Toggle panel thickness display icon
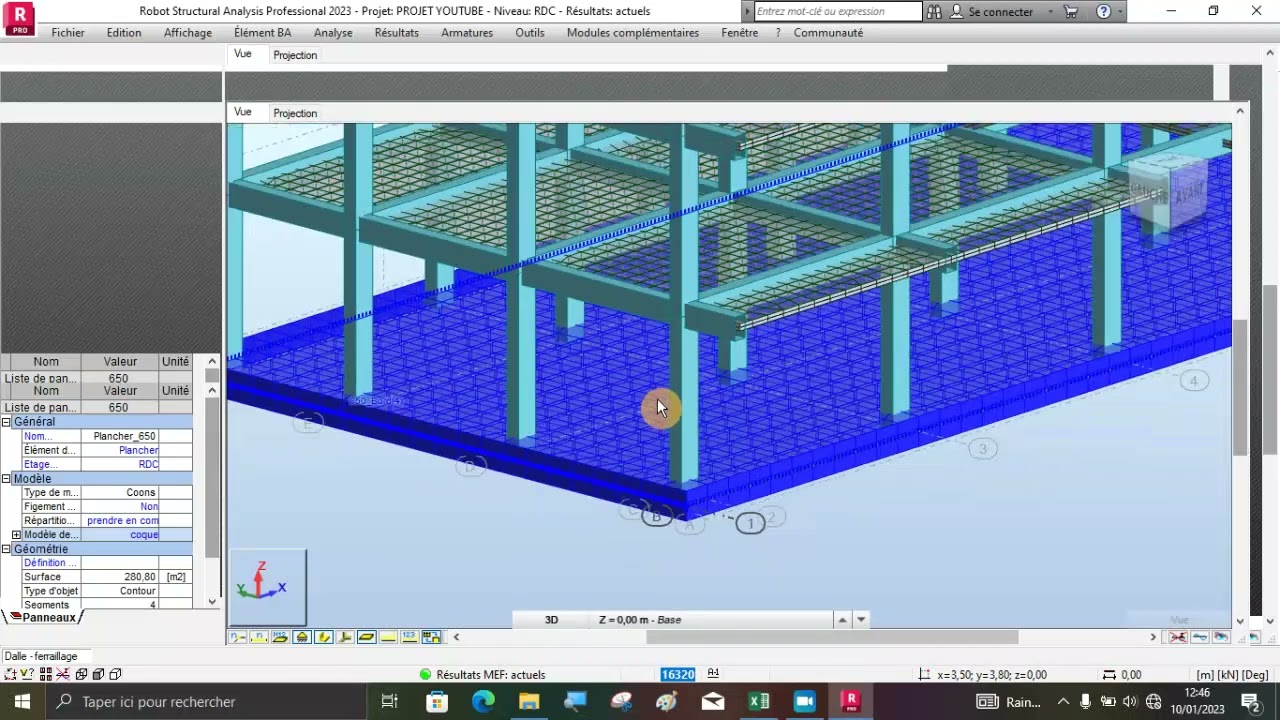The image size is (1280, 720). tap(366, 637)
